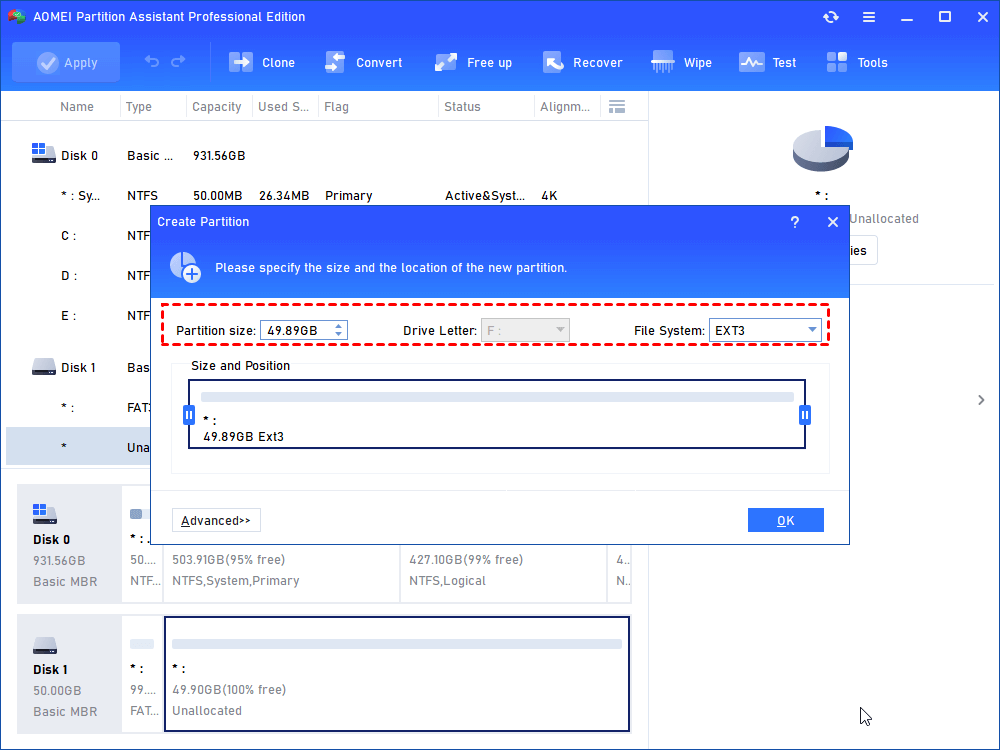
Task: Click the 49.89GB Ext3 partition block
Action: pyautogui.click(x=497, y=415)
